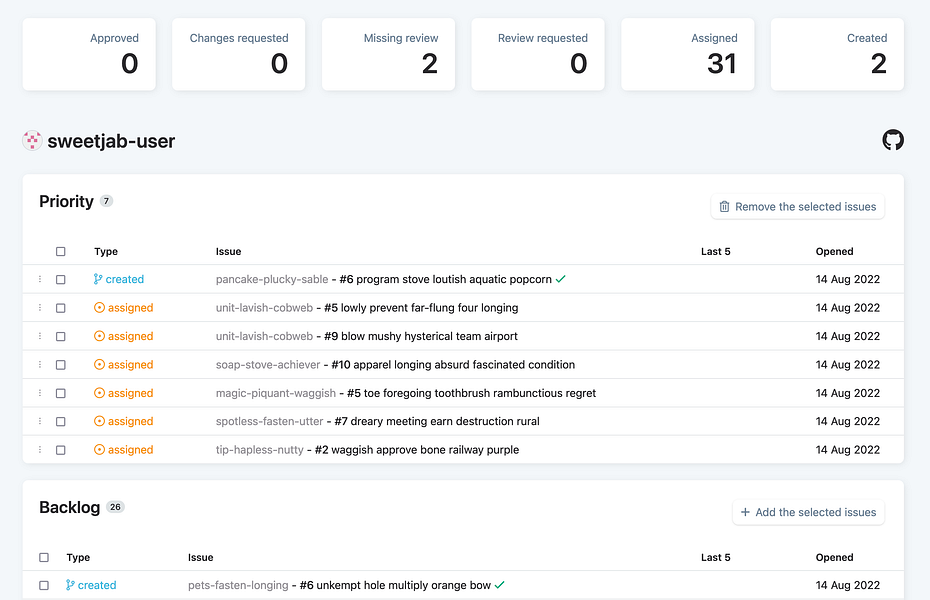The width and height of the screenshot is (930, 600).
Task: Click trash icon in Remove selected issues
Action: [x=724, y=206]
